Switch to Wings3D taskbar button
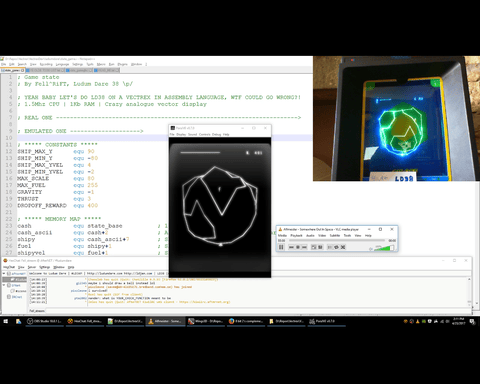 (206, 321)
